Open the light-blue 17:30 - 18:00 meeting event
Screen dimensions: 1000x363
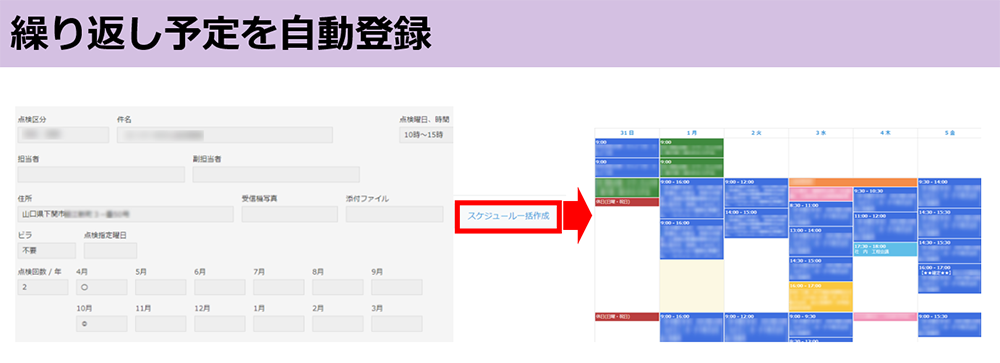pos(885,249)
